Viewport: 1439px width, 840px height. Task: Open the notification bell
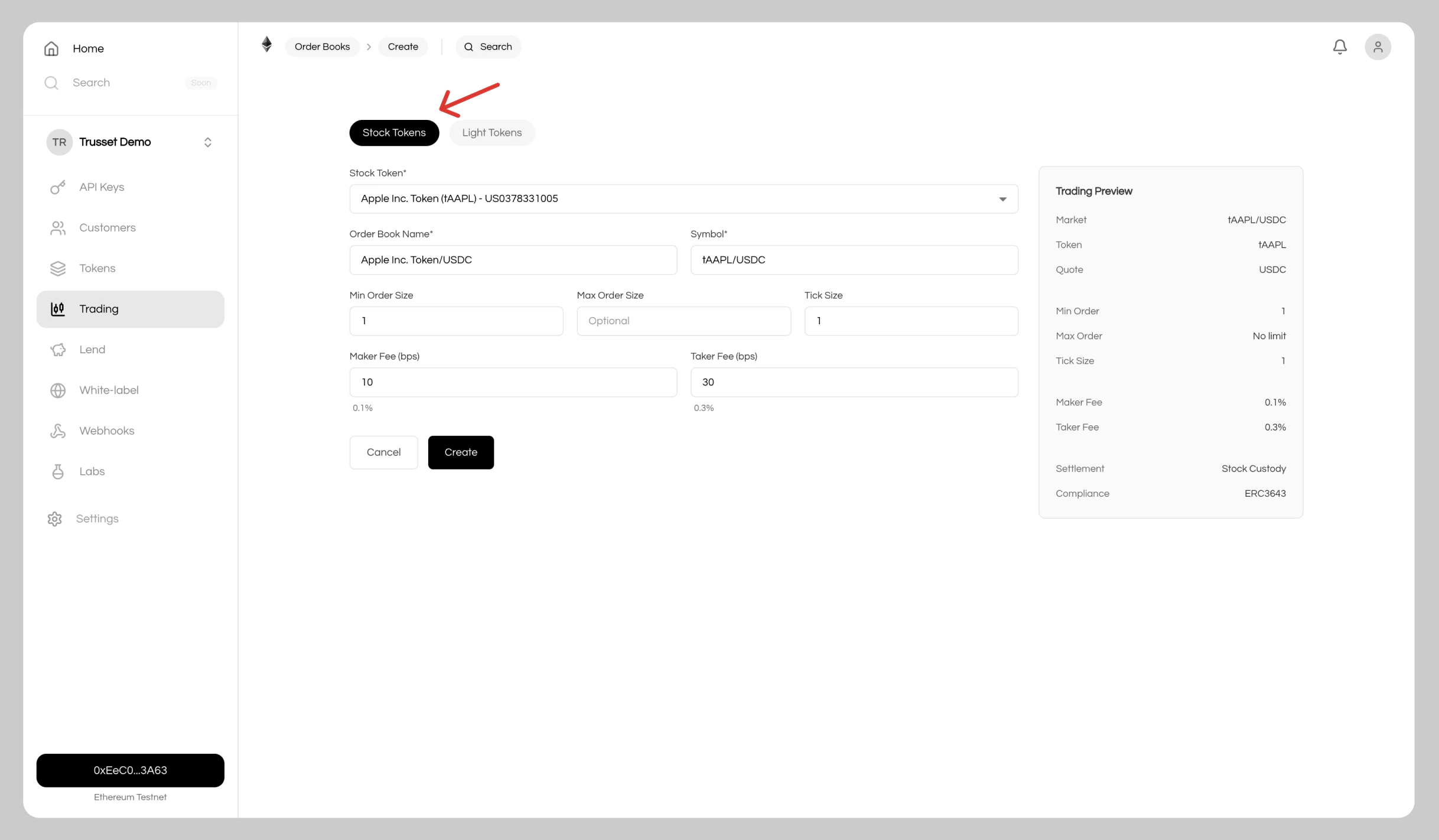click(x=1340, y=47)
